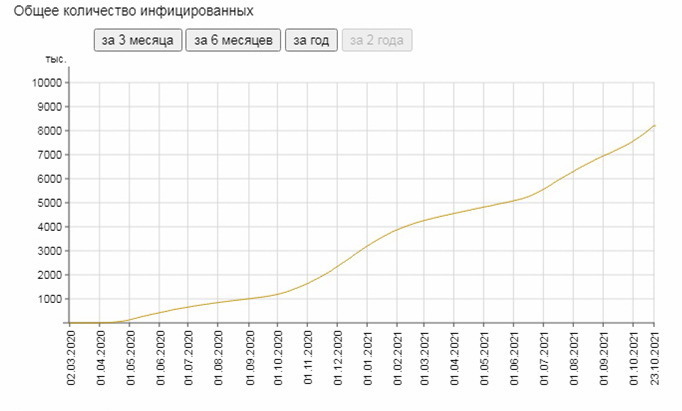The height and width of the screenshot is (411, 682).
Task: Click the 3000 y-axis label
Action: [x=51, y=251]
